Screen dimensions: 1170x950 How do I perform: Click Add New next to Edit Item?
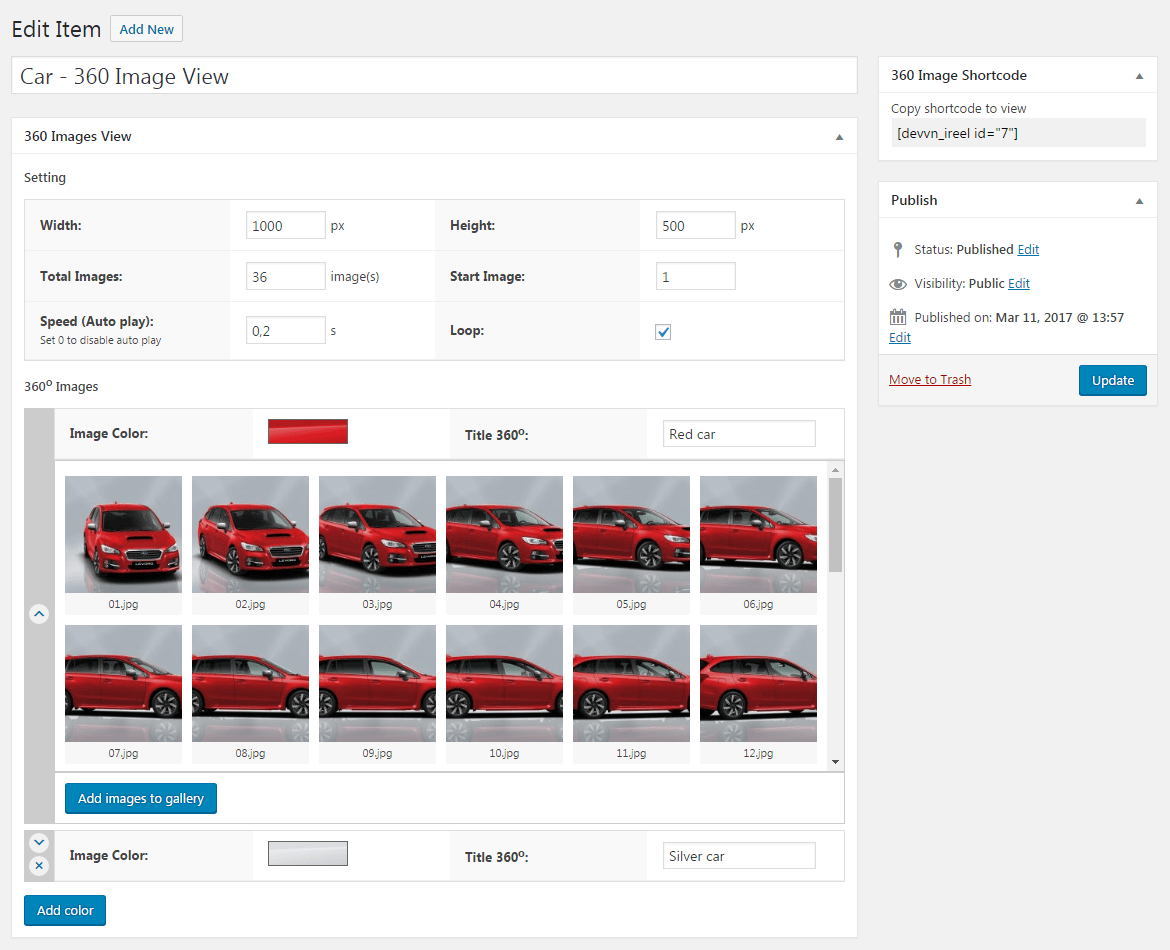coord(146,29)
